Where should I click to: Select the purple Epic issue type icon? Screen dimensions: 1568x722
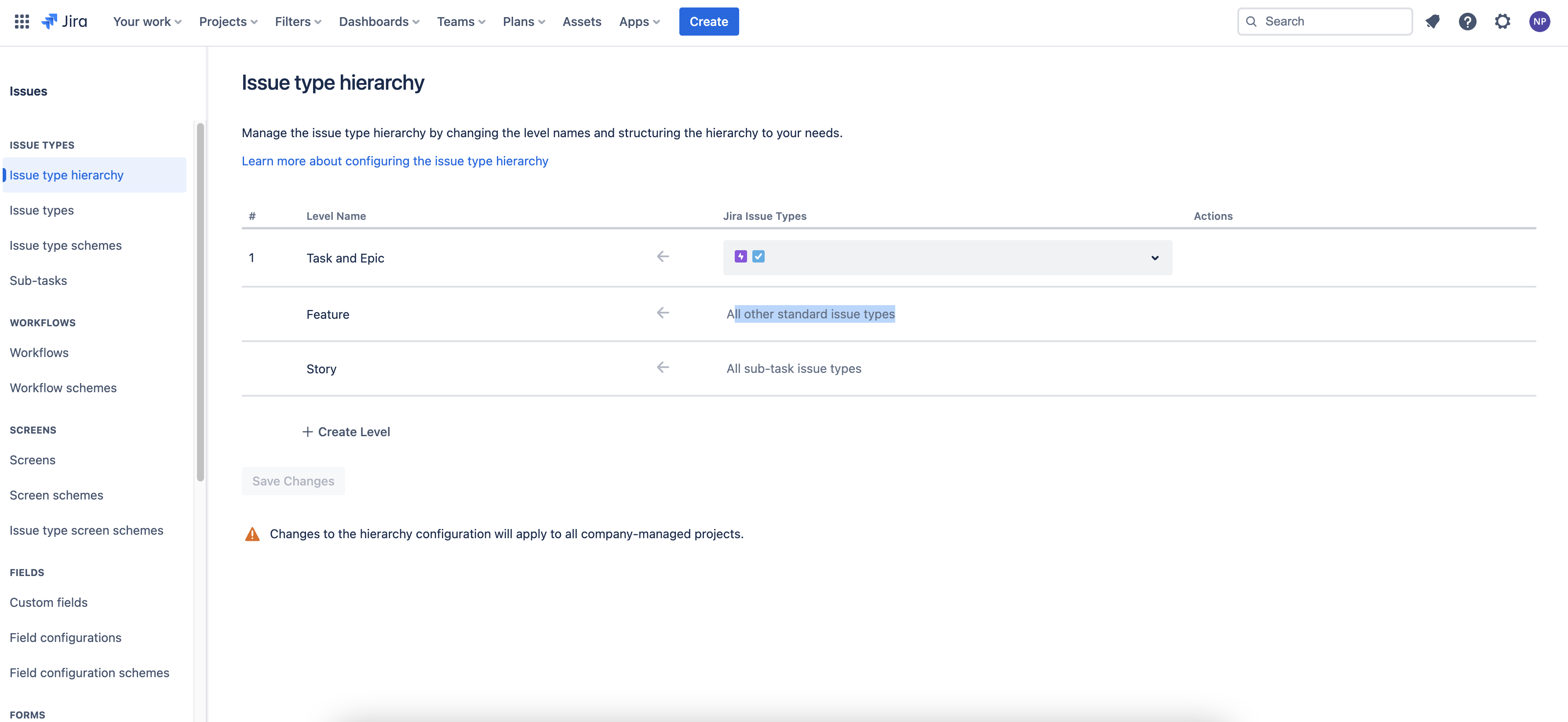(740, 257)
